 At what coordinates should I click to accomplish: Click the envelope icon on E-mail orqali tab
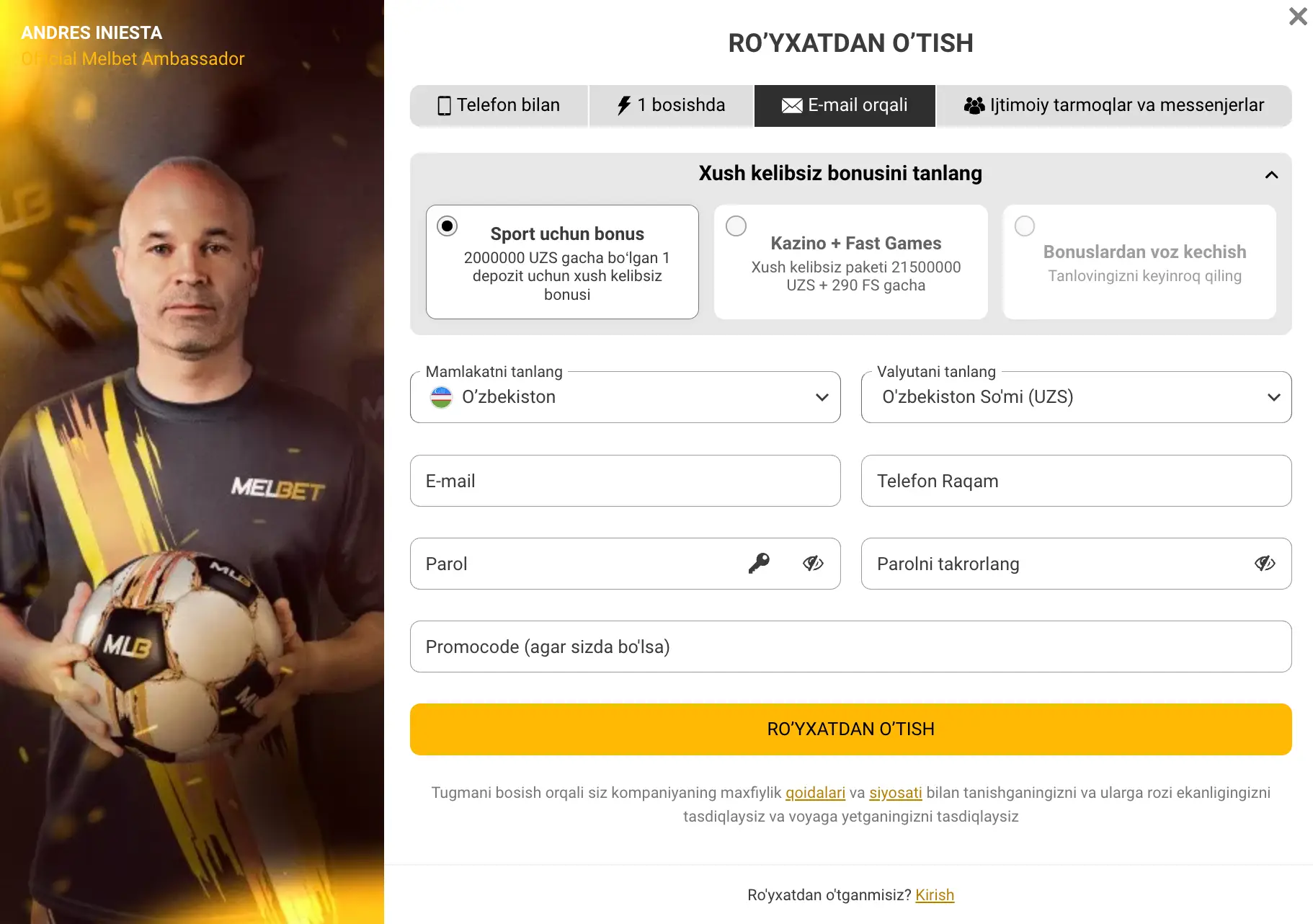point(791,105)
